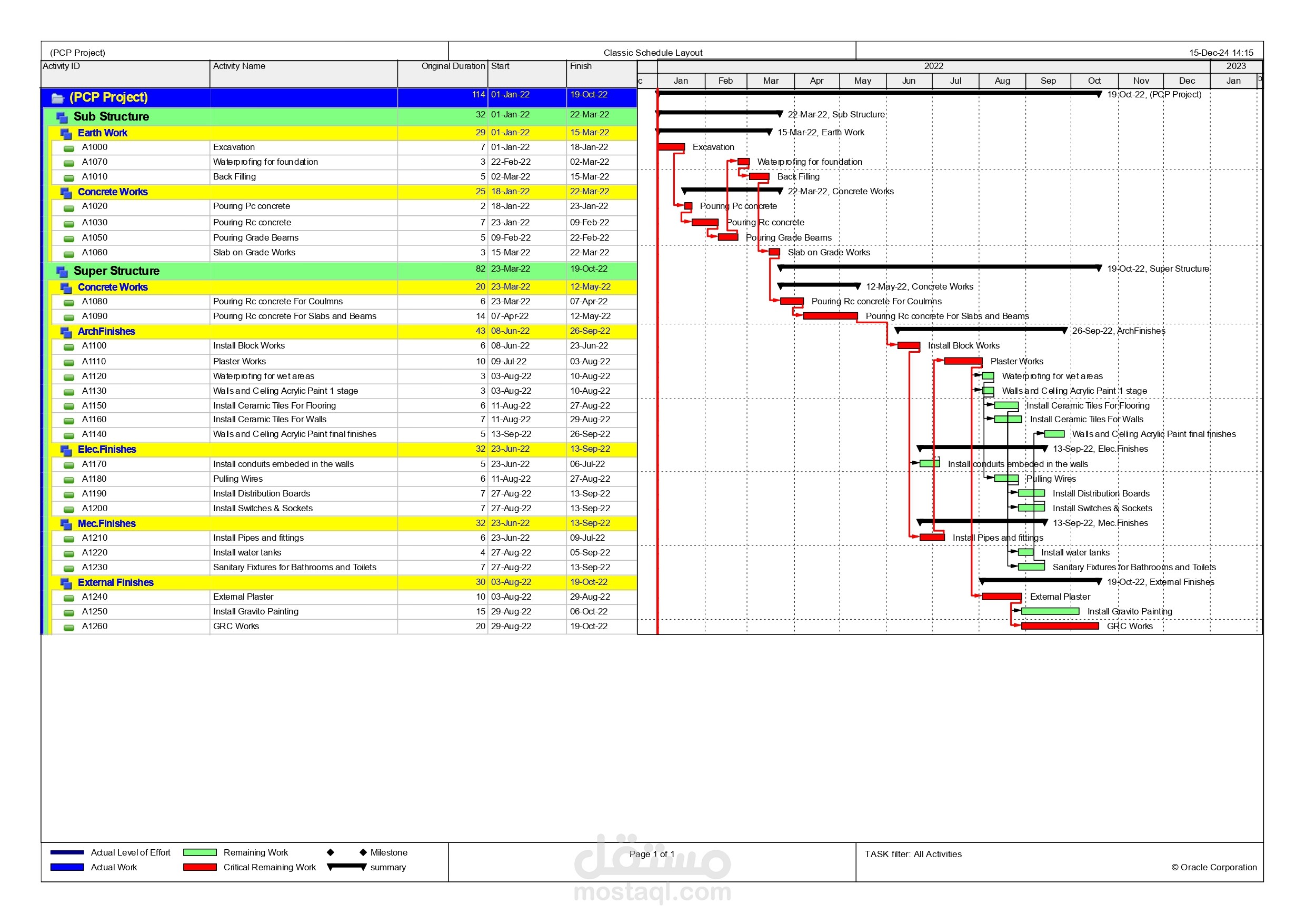Click the 'Page 1 of 1' footer text
Image resolution: width=1306 pixels, height=924 pixels.
coord(652,855)
